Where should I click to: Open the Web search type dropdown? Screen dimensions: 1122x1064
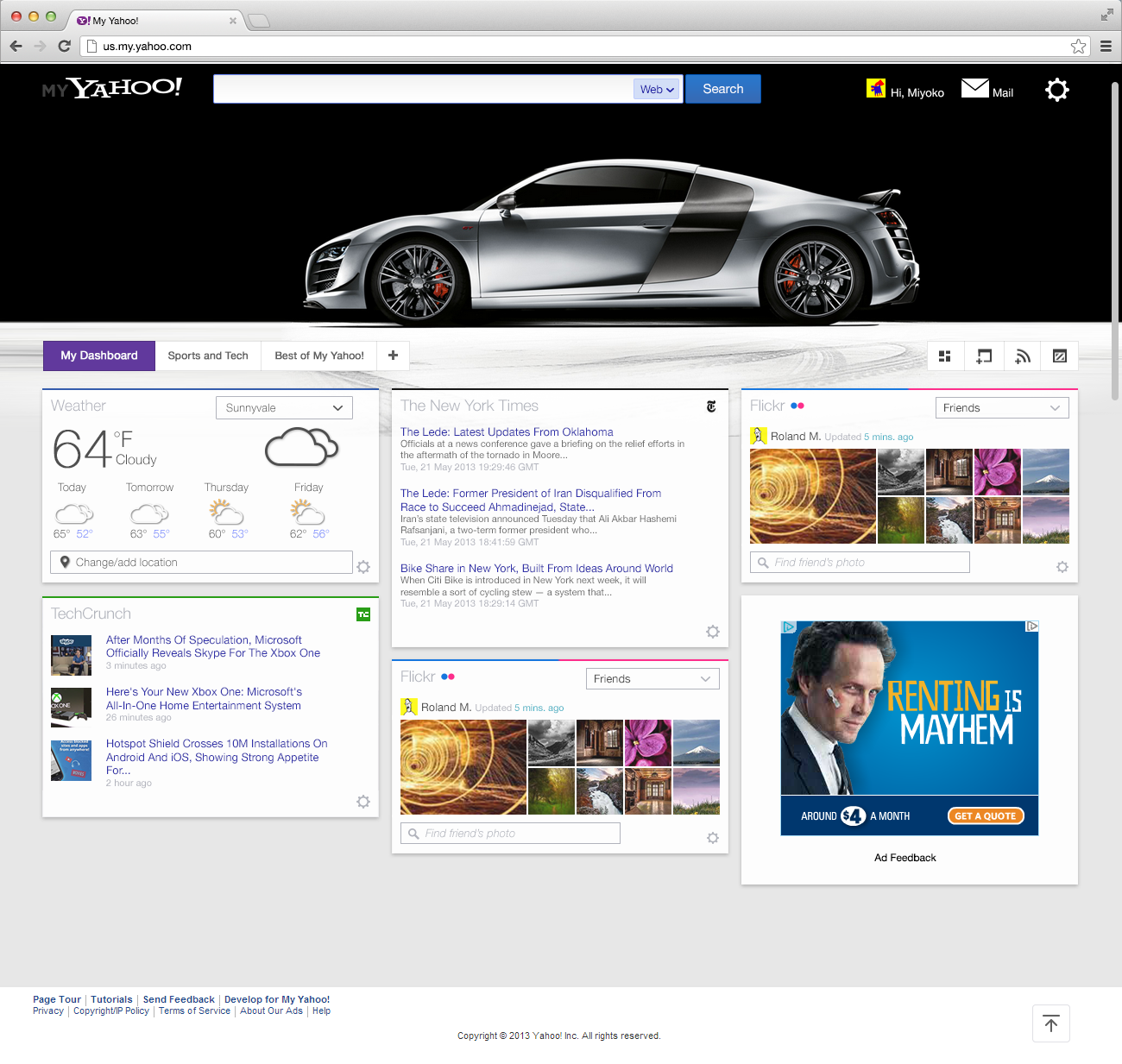658,89
